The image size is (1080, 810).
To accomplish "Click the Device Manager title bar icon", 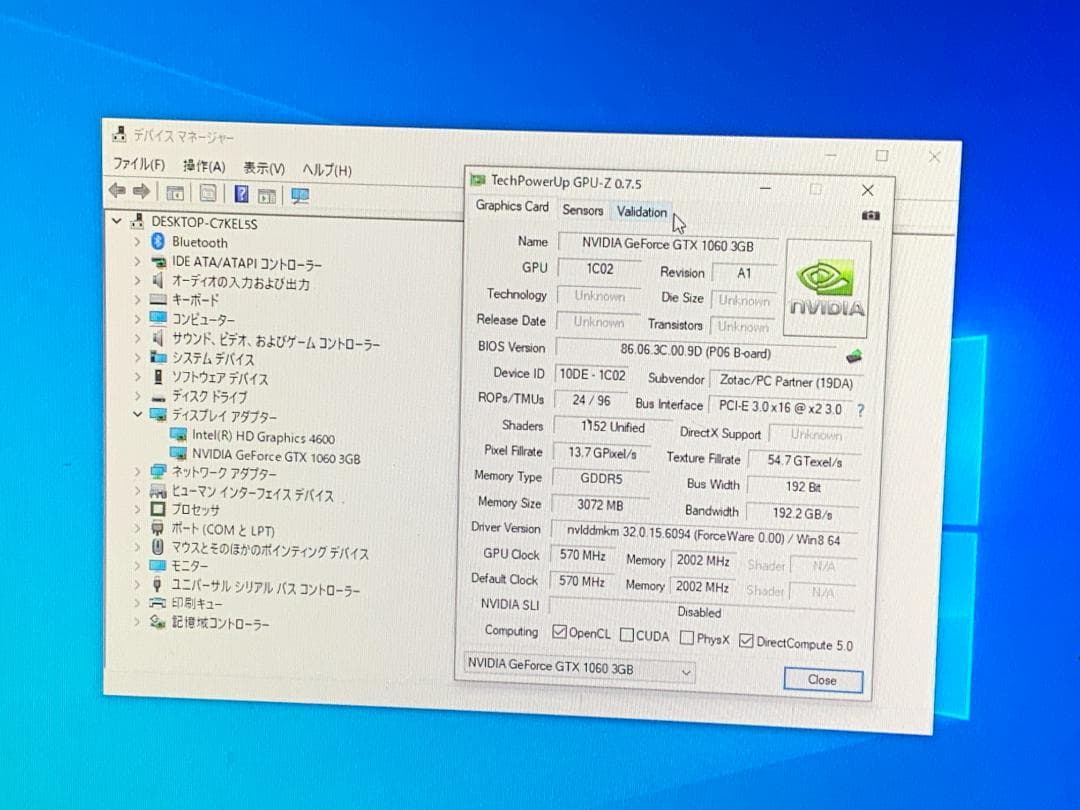I will point(119,134).
